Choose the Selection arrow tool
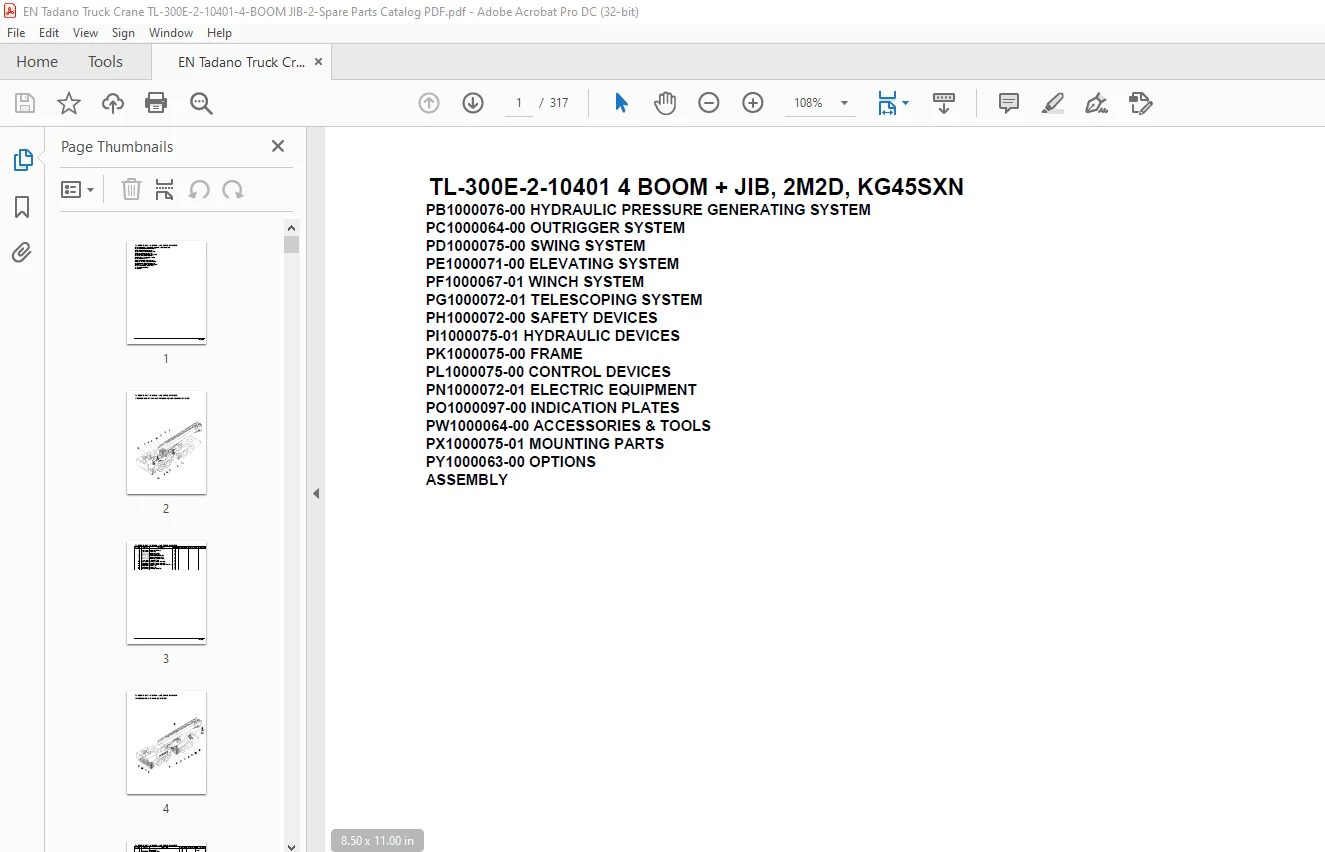This screenshot has width=1325, height=852. [621, 103]
